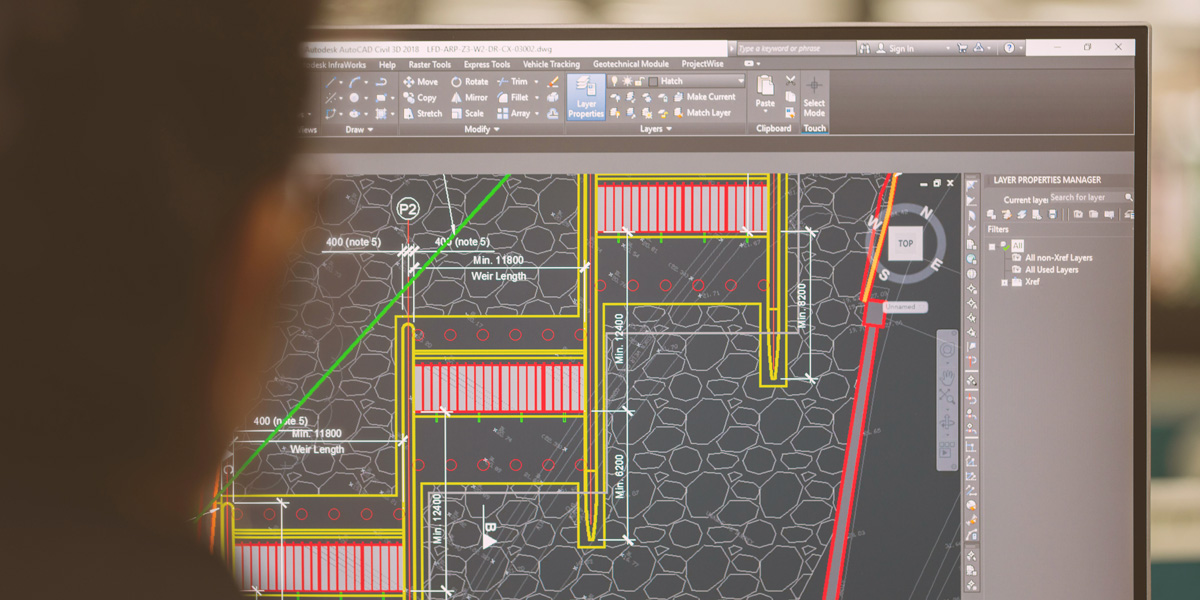This screenshot has width=1200, height=600.
Task: Select the Trim tool
Action: tap(512, 81)
